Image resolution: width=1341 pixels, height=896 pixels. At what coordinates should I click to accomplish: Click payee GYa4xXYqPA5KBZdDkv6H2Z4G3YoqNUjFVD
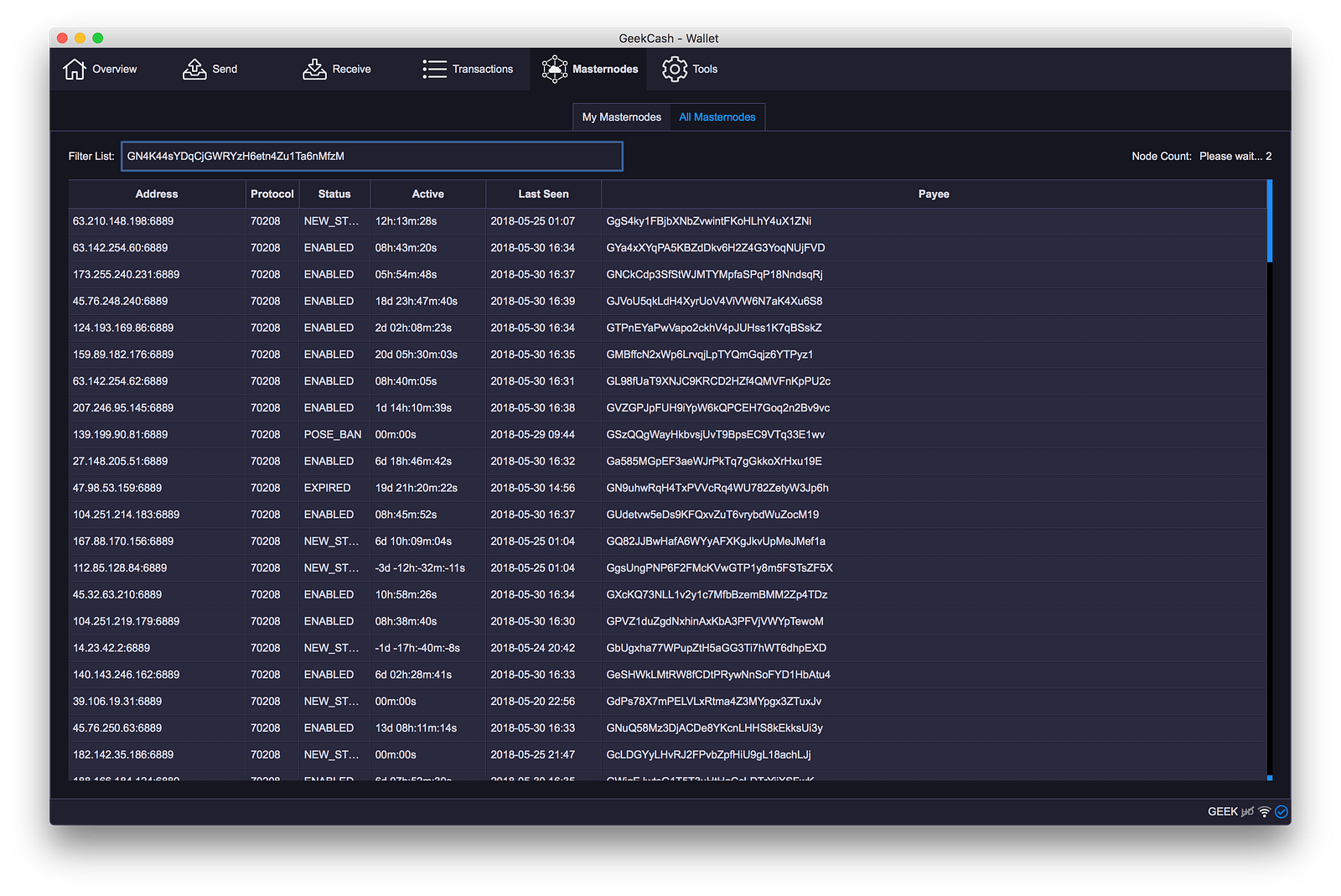tap(716, 248)
